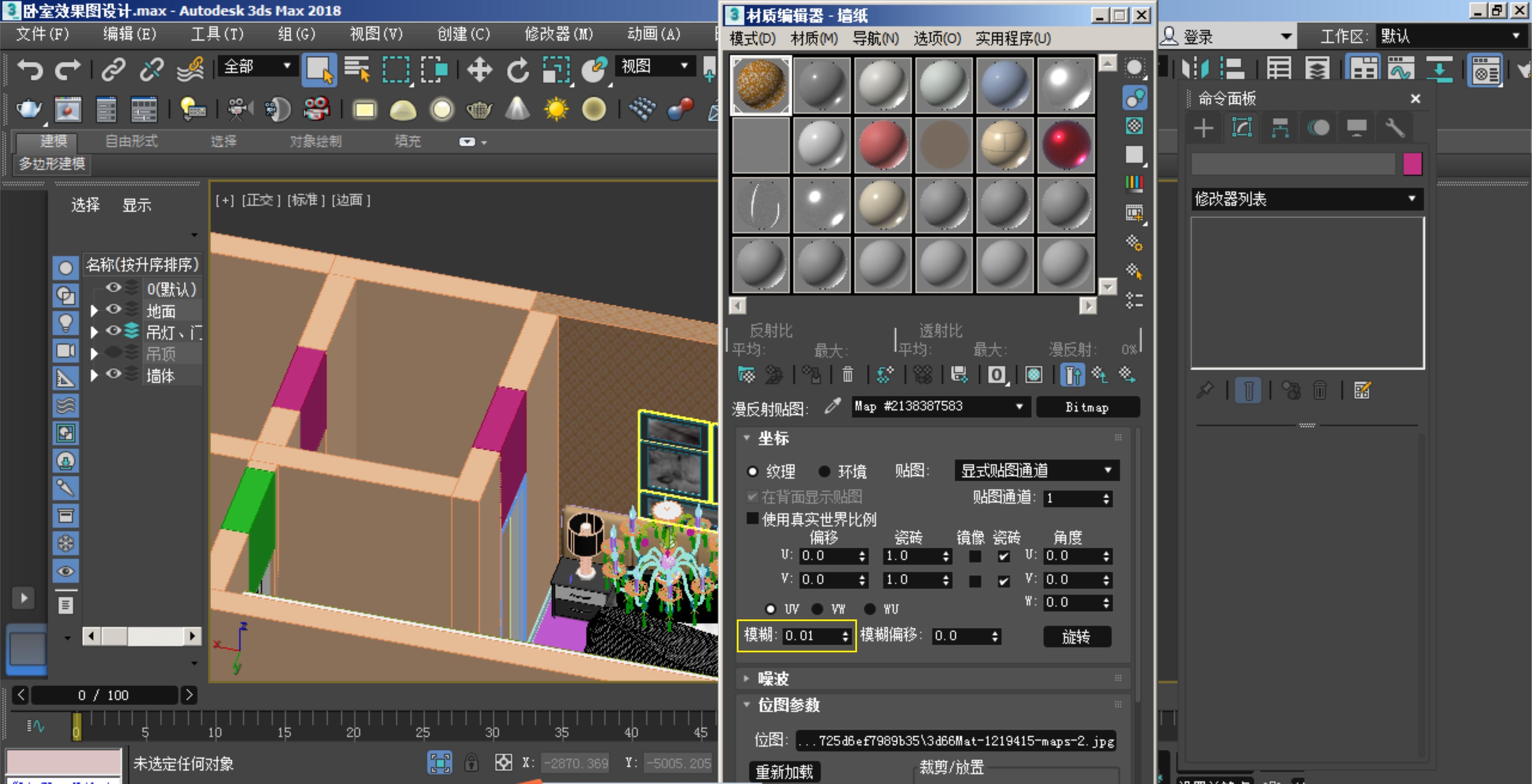Enable 使用真实世界比例 checkbox
The width and height of the screenshot is (1532, 784).
click(x=752, y=518)
